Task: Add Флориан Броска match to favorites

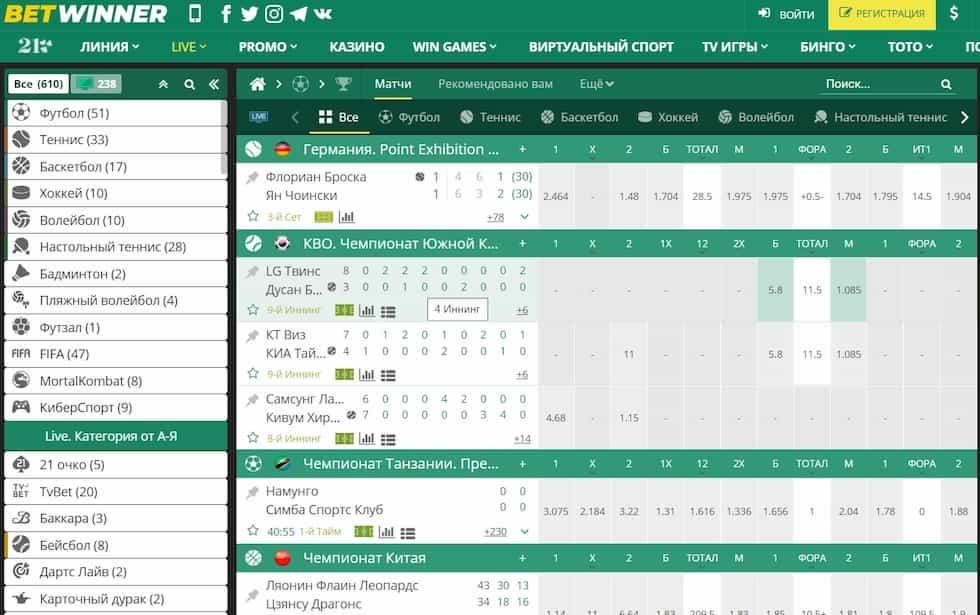Action: pyautogui.click(x=252, y=216)
